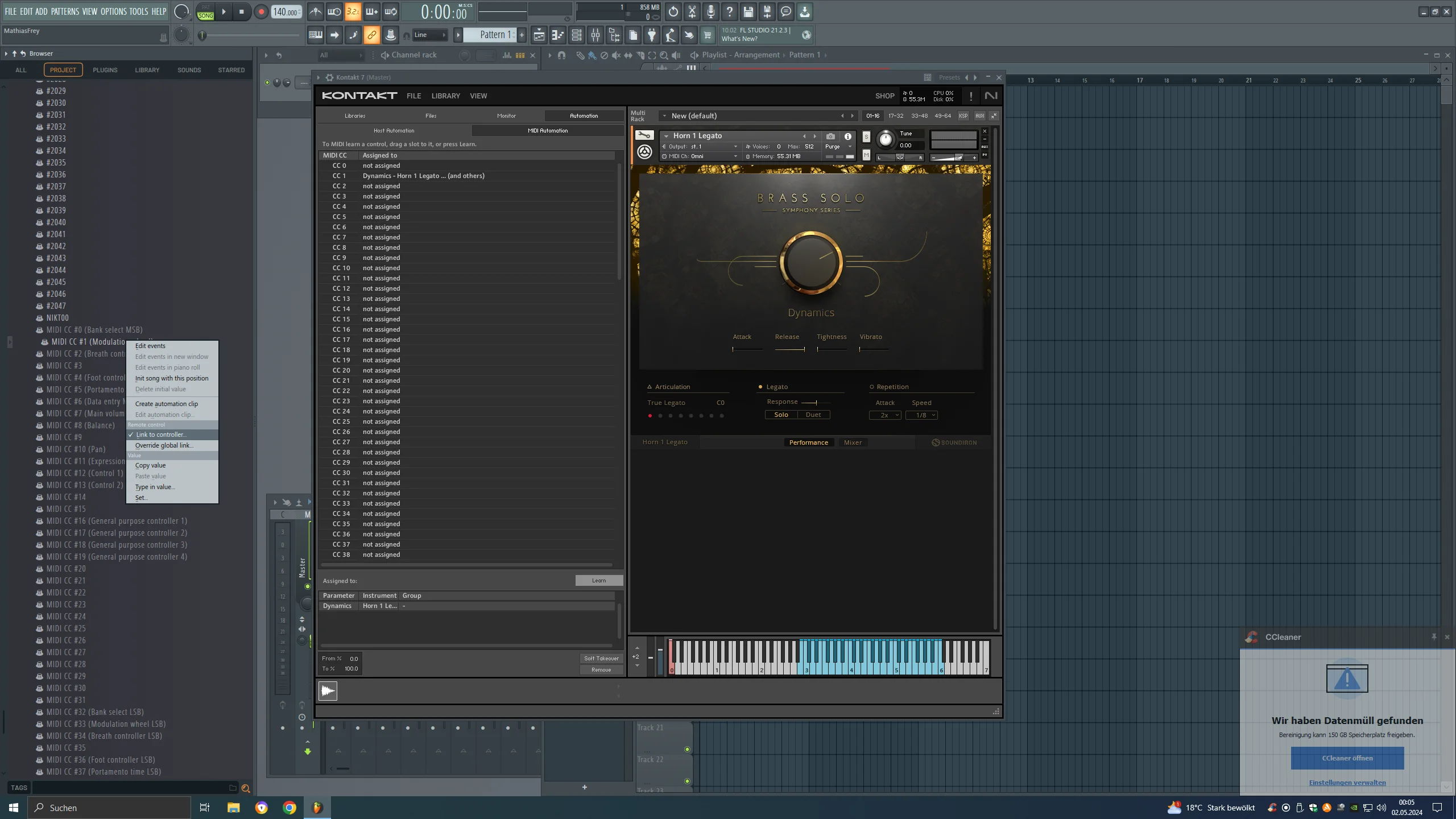The height and width of the screenshot is (819, 1456).
Task: Click the Learn button
Action: 599,581
